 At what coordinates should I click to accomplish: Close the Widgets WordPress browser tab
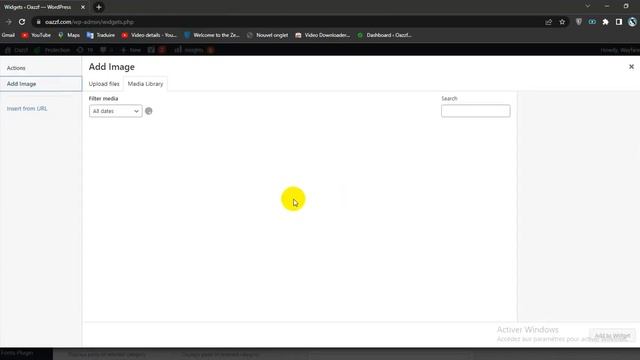click(83, 7)
